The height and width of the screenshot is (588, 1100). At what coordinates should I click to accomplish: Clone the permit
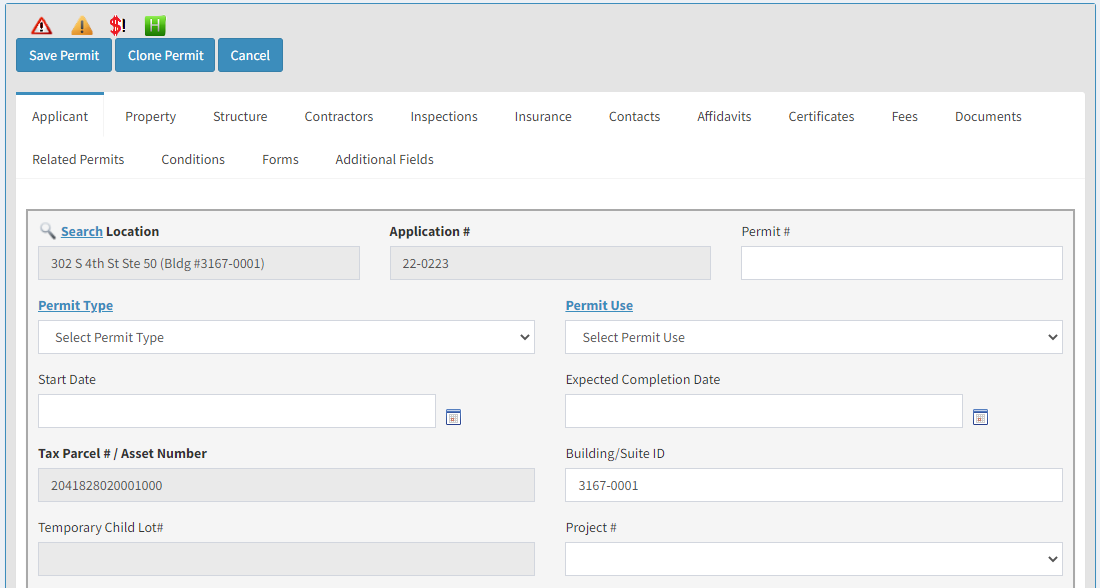166,55
